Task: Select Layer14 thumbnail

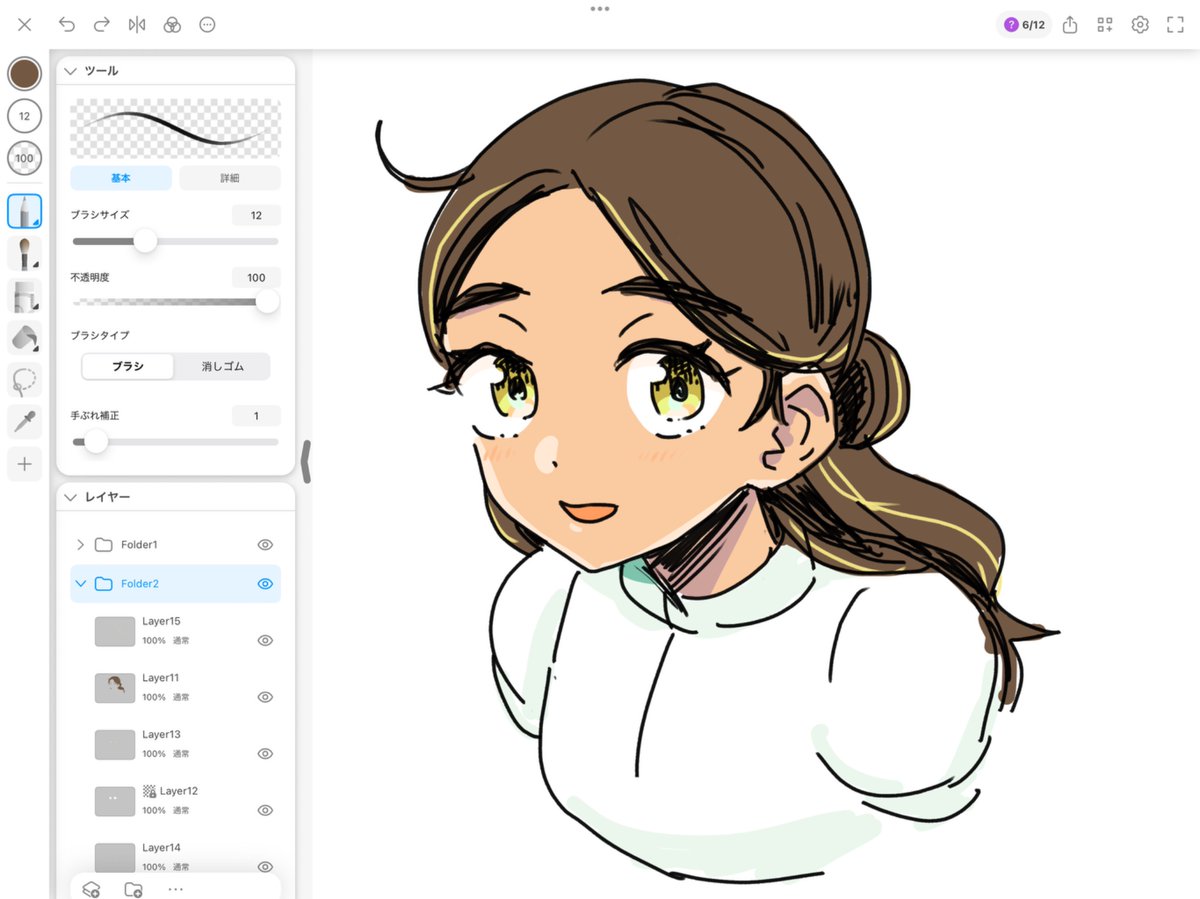Action: [115, 858]
